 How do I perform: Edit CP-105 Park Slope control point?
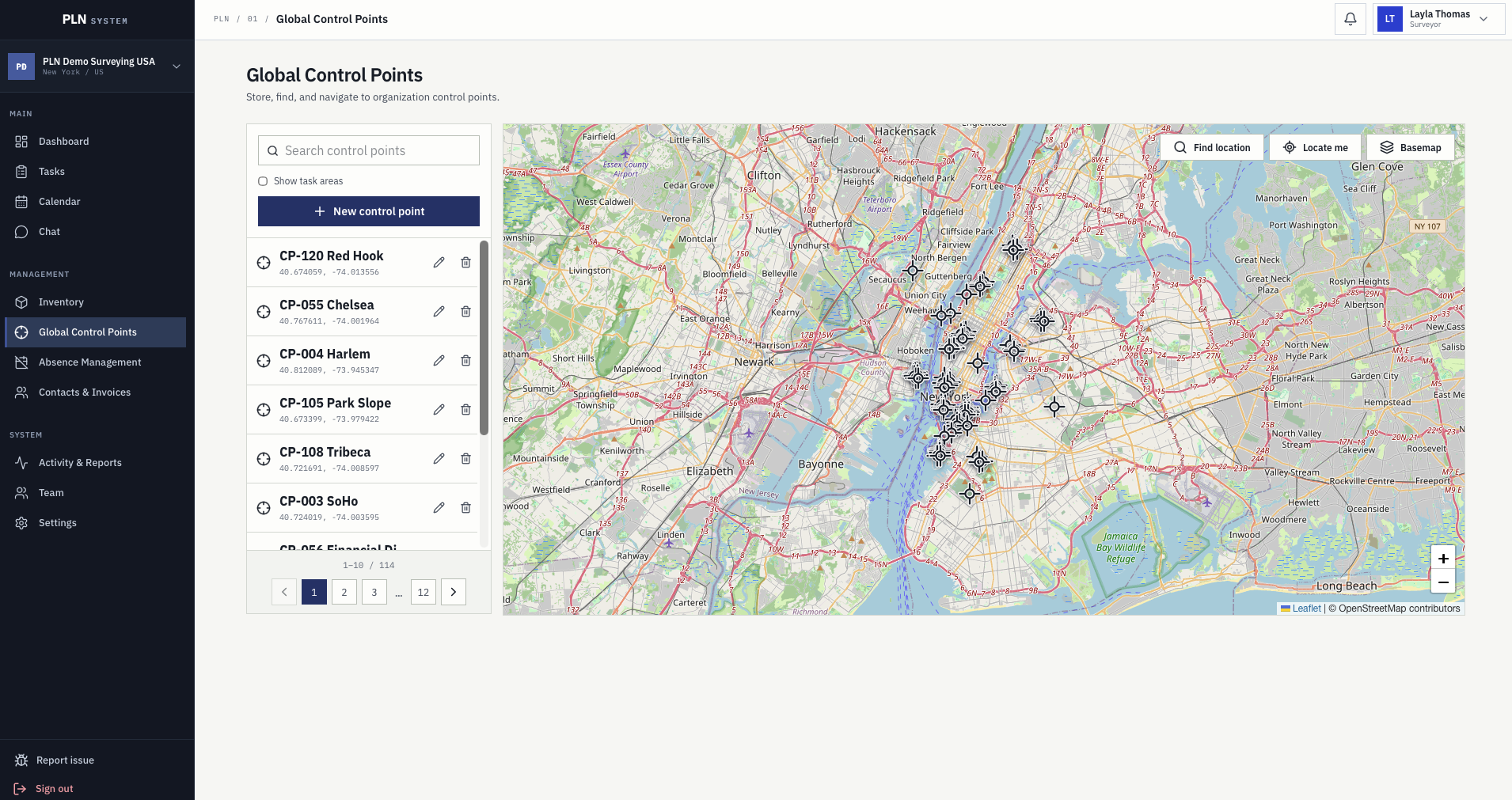[439, 410]
